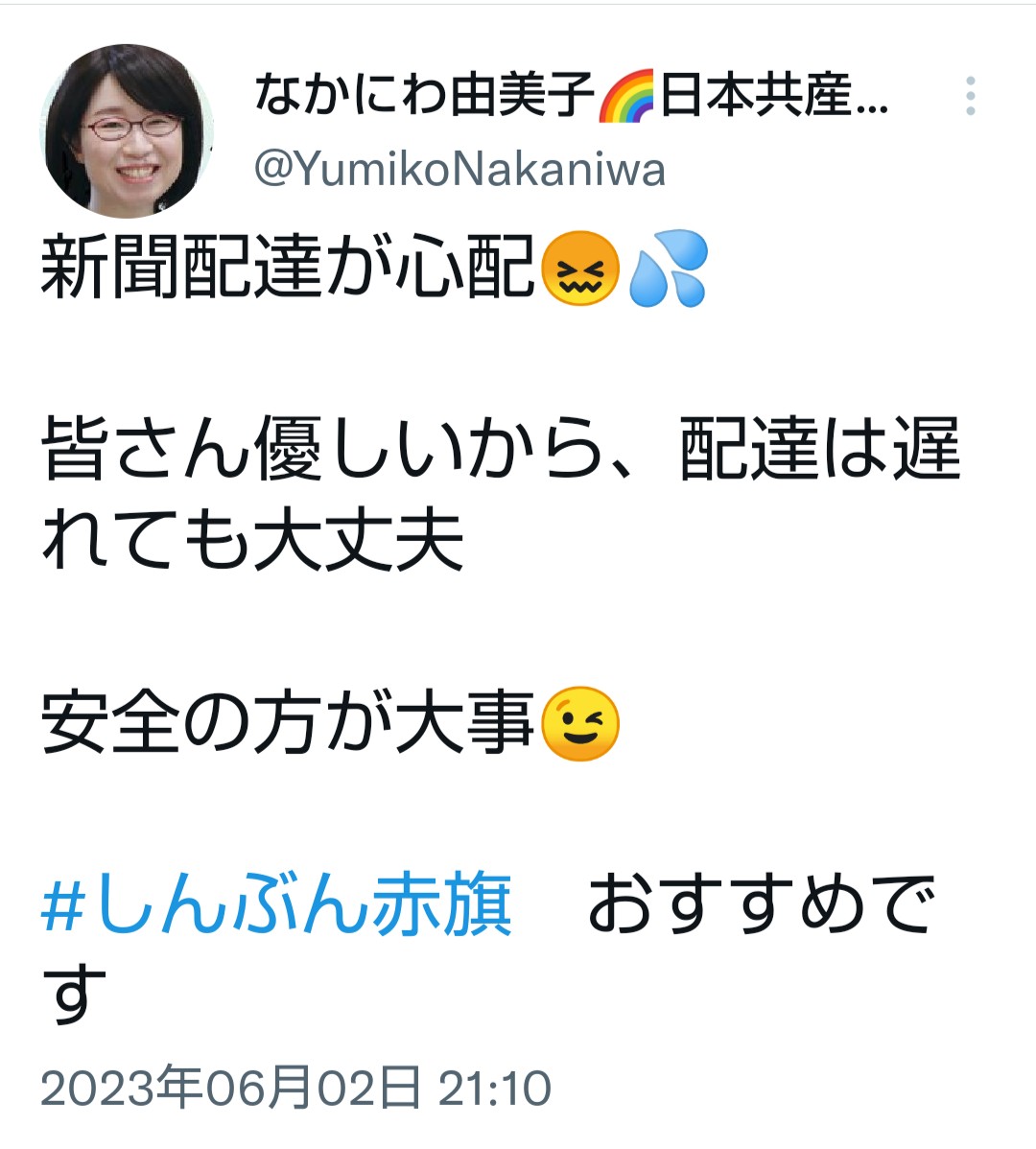Click the 2023年06月02日 date in the timestamp
This screenshot has width=1036, height=1149.
231,1088
